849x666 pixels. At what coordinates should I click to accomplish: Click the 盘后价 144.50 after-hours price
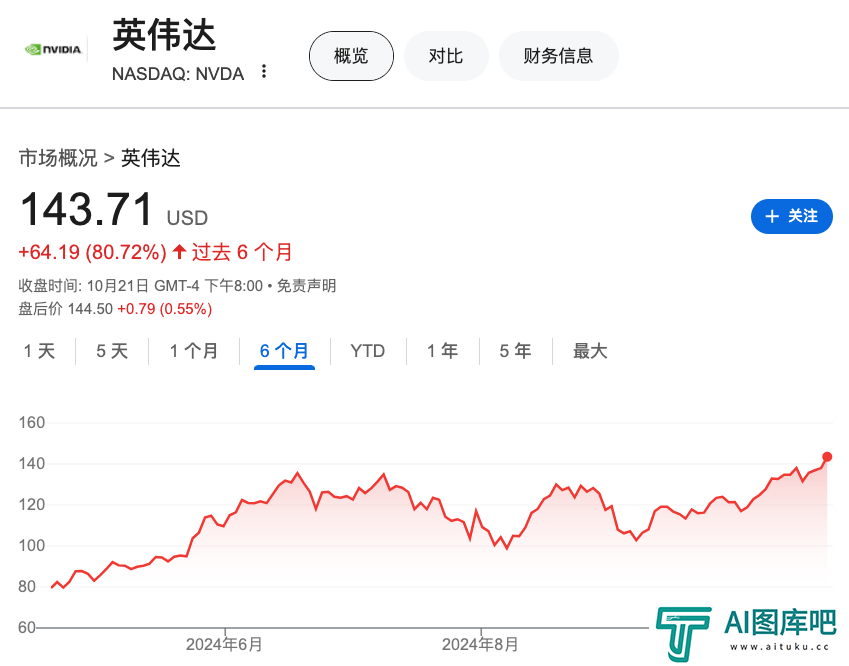tap(66, 309)
